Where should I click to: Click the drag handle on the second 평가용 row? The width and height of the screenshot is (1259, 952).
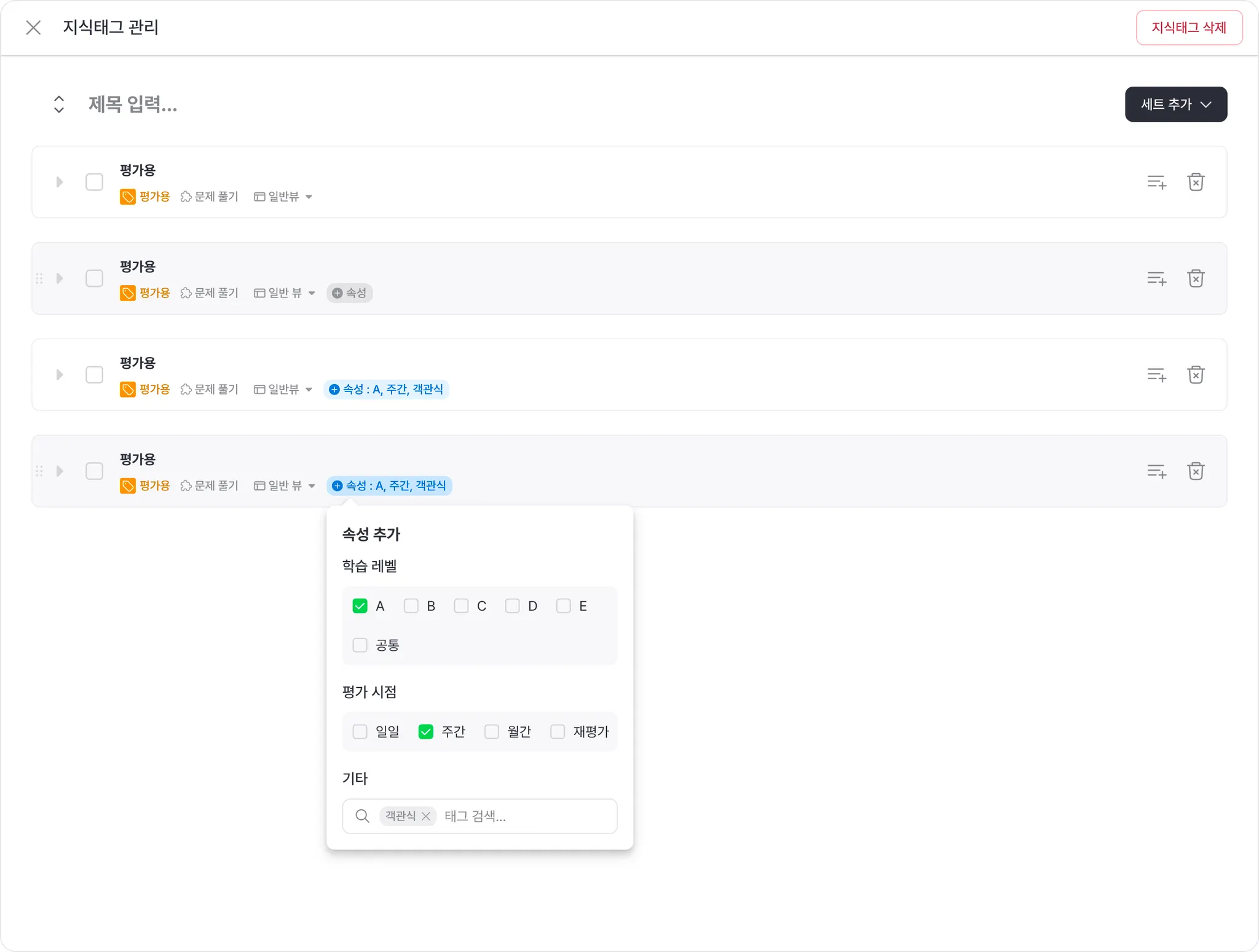(x=39, y=278)
